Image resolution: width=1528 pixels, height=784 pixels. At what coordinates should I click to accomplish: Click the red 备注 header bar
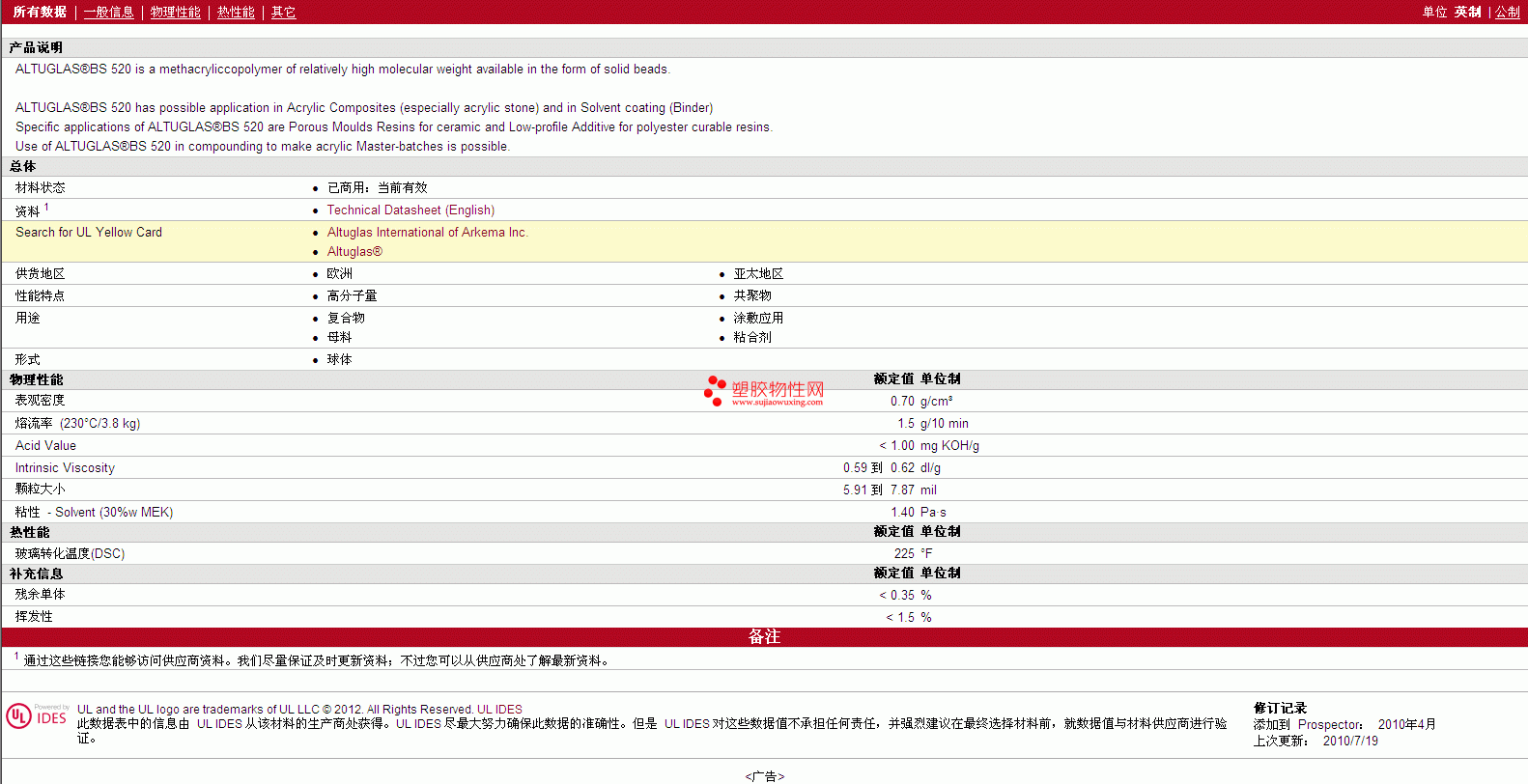point(764,636)
